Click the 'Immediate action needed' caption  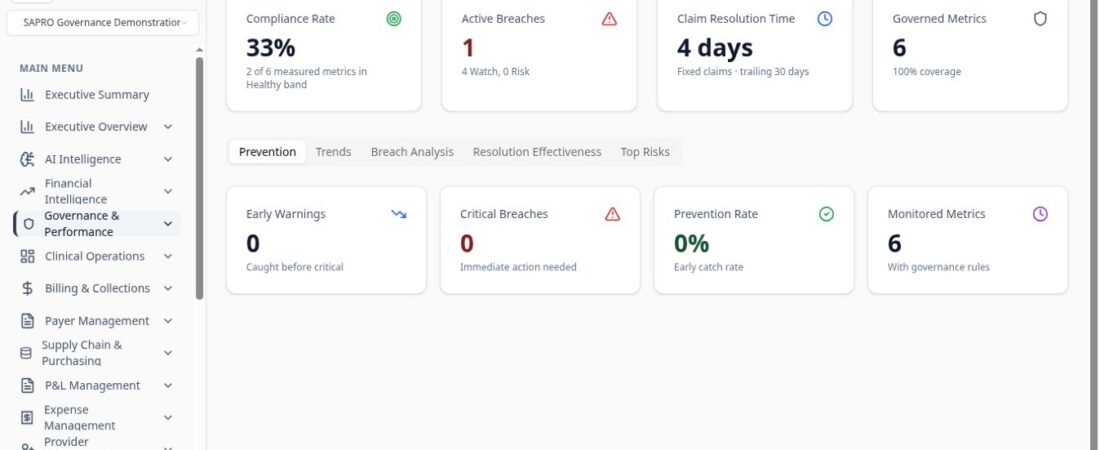click(518, 267)
